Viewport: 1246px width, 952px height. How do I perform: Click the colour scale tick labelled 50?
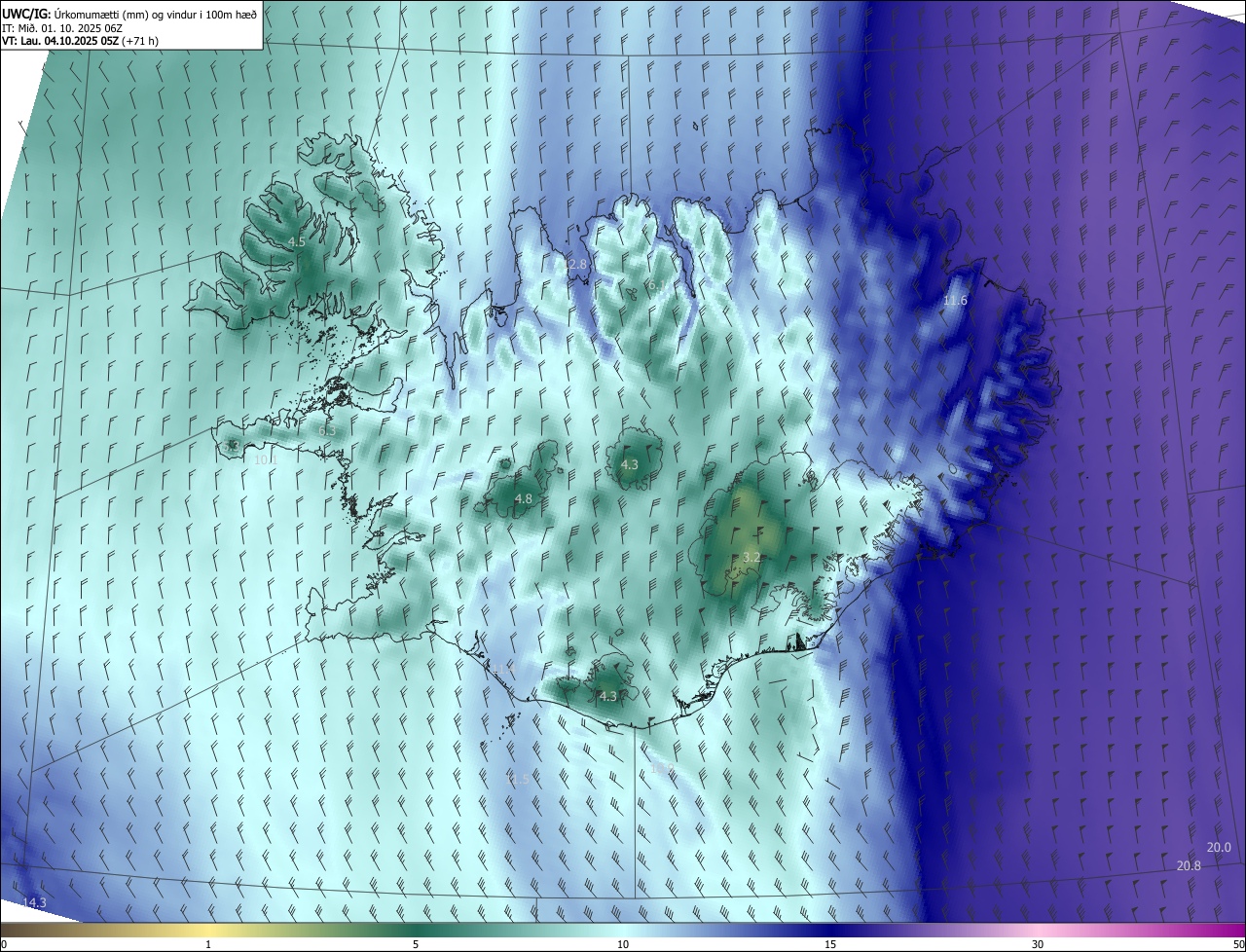click(1238, 945)
